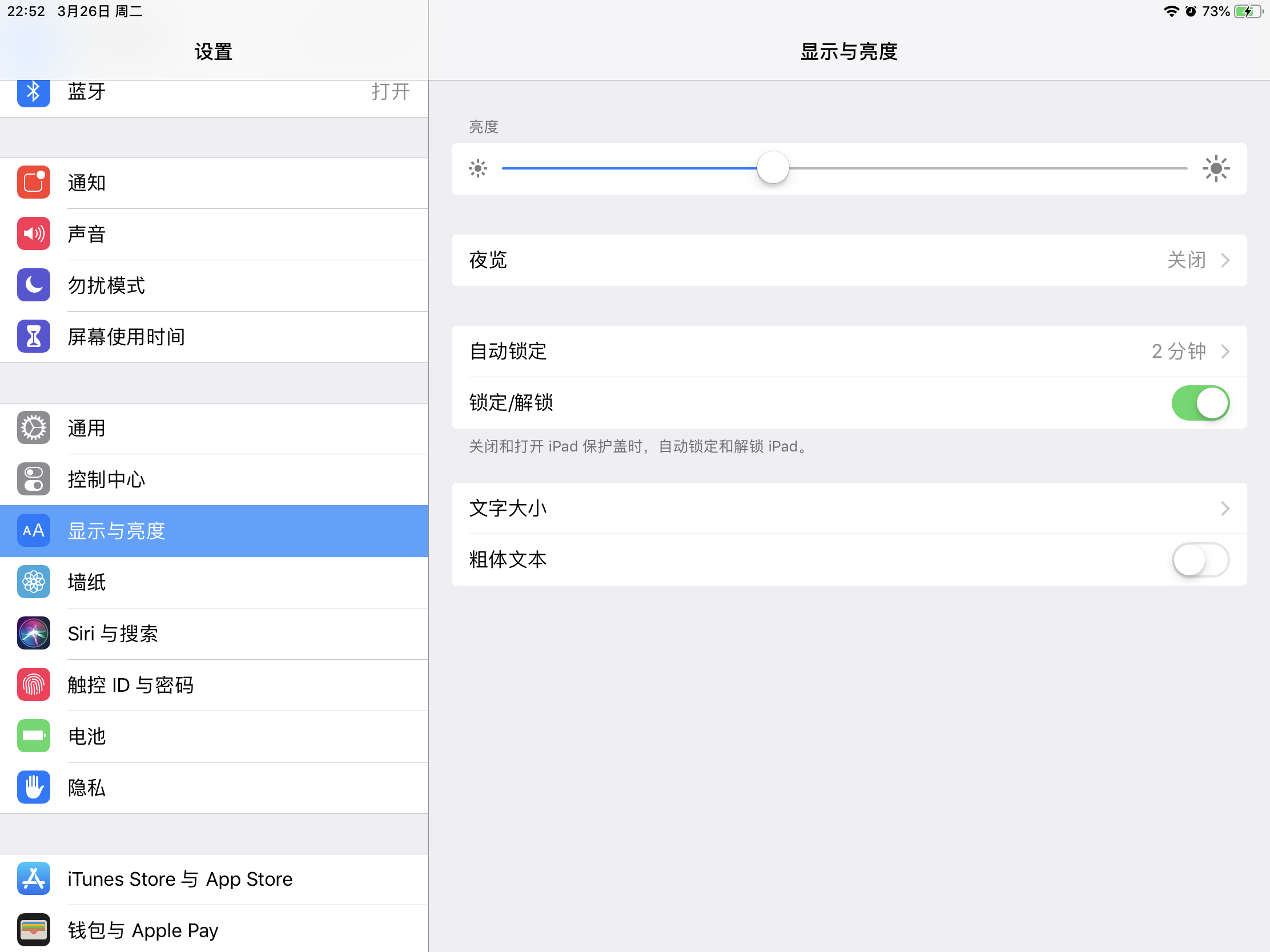Enable the 粗体文本 bold text switch
Viewport: 1270px width, 952px height.
[1199, 559]
